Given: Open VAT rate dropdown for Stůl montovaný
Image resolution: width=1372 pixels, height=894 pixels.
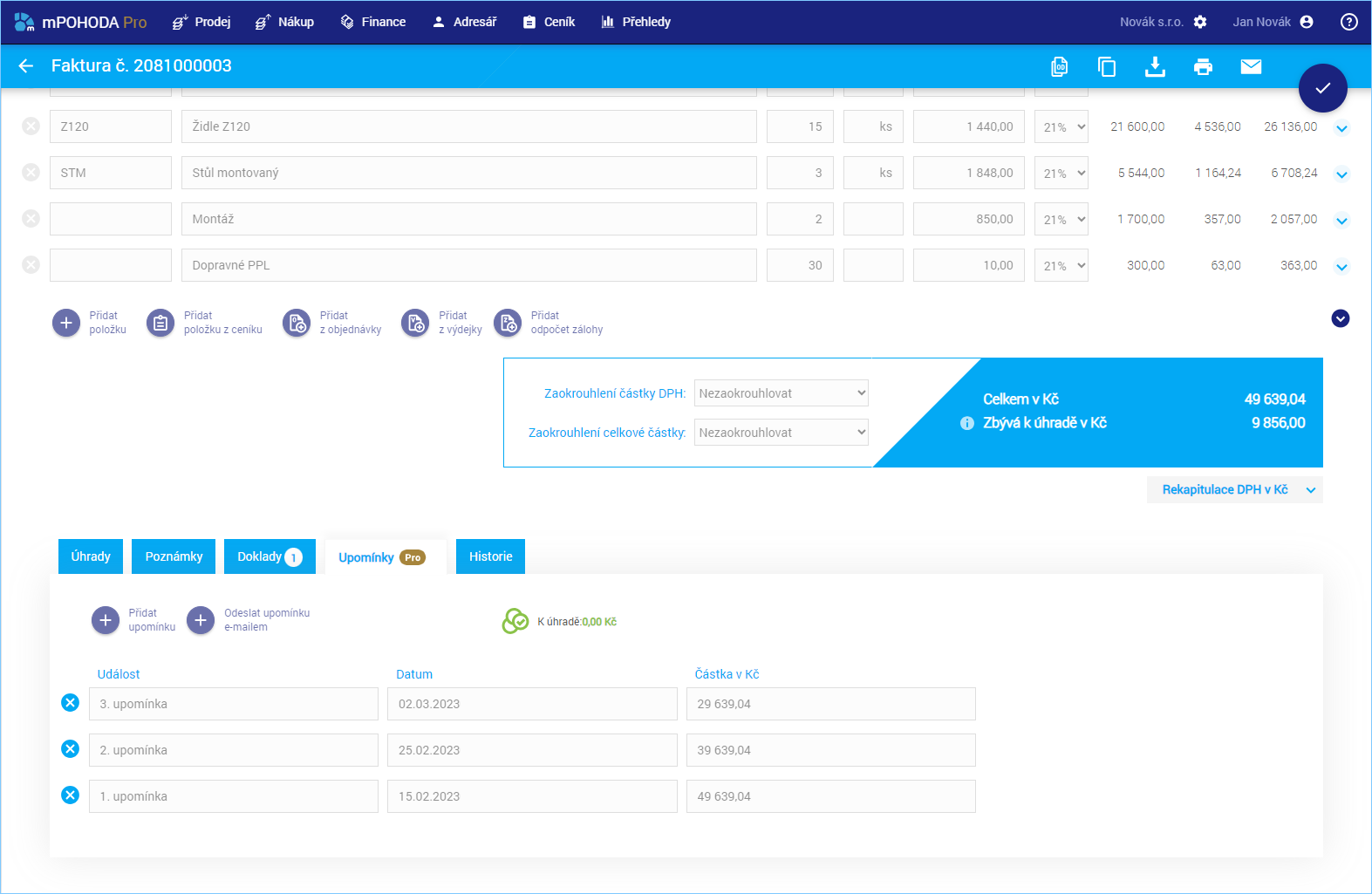Looking at the screenshot, I should (1061, 173).
